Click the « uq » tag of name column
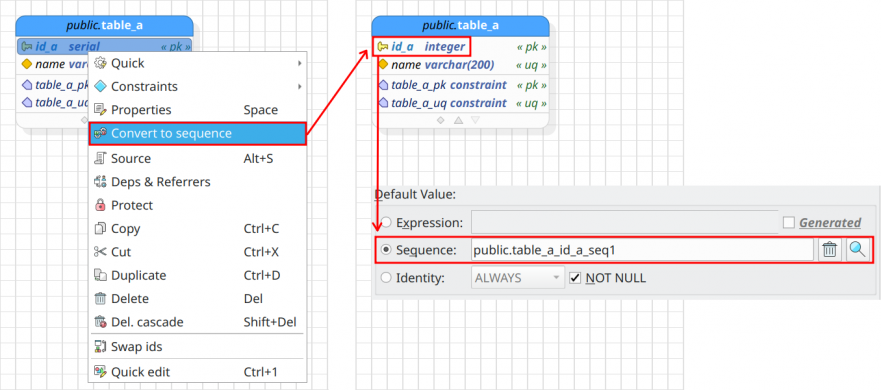Image resolution: width=881 pixels, height=390 pixels. (x=532, y=65)
